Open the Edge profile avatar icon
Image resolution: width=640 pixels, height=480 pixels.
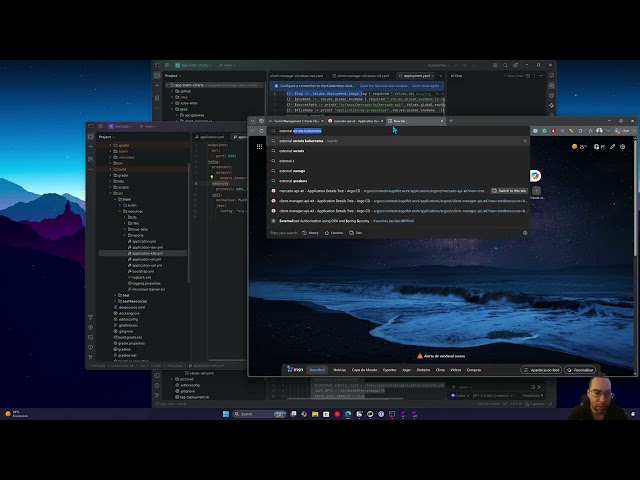pyautogui.click(x=599, y=131)
